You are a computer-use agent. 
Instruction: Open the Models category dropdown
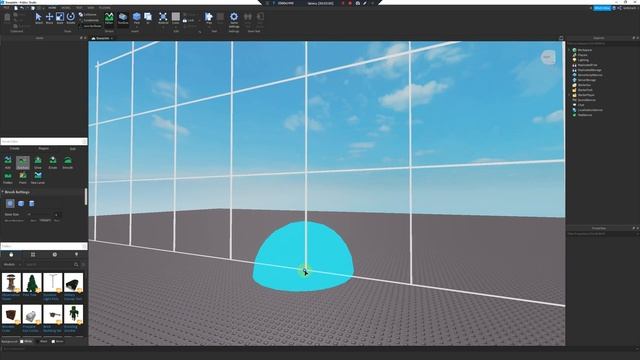[x=12, y=264]
